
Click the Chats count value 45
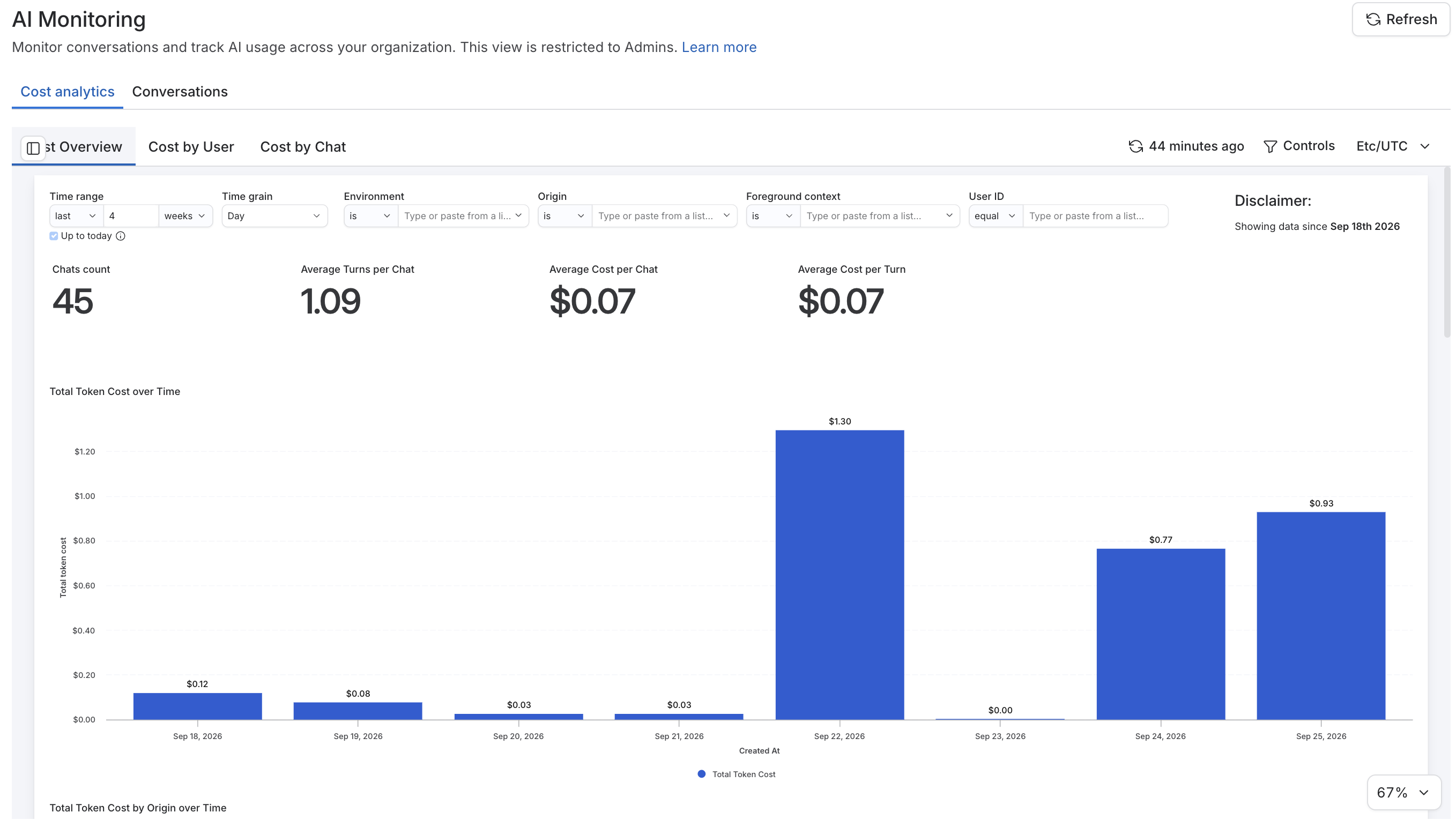[72, 301]
